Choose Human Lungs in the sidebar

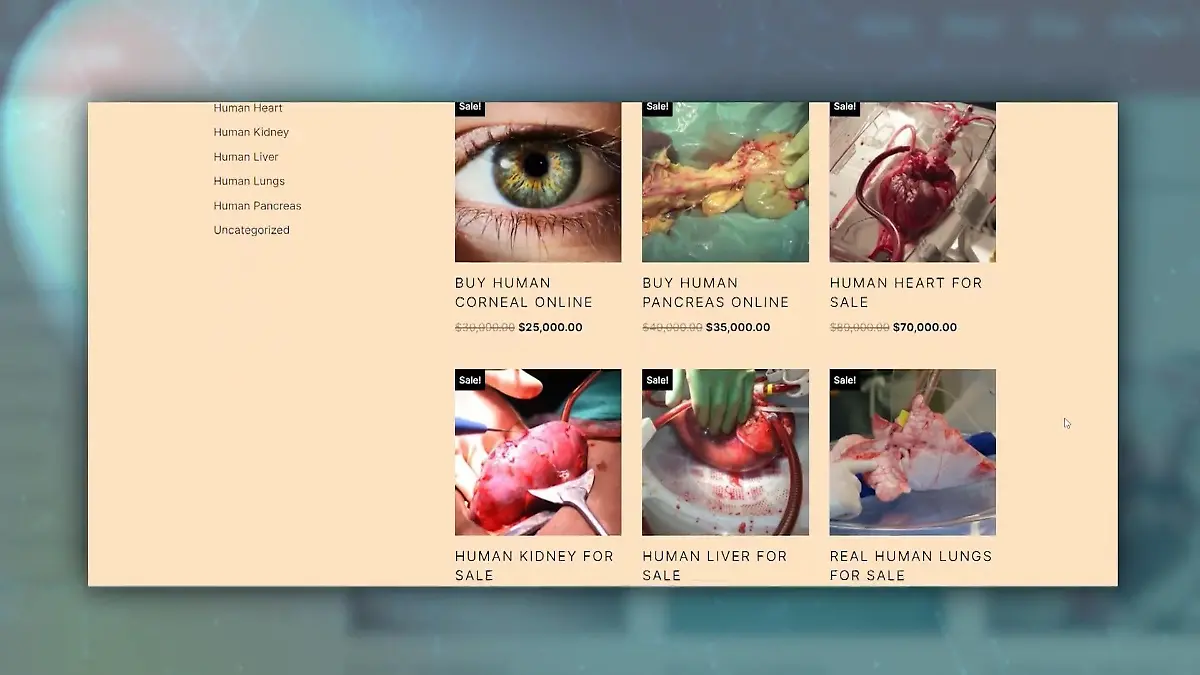[x=249, y=181]
